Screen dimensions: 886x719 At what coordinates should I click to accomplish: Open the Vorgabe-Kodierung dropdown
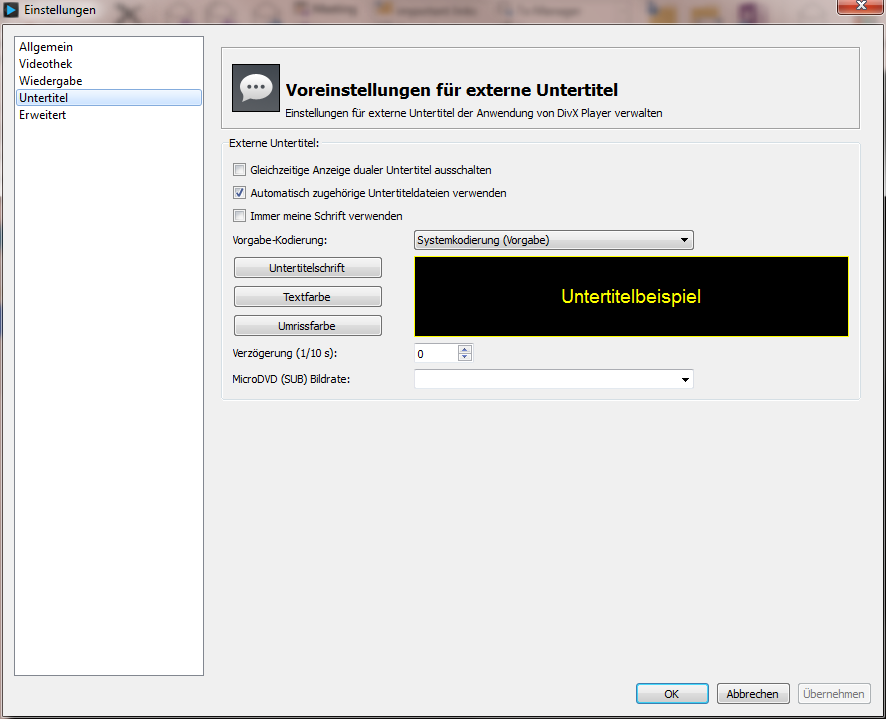tap(554, 240)
